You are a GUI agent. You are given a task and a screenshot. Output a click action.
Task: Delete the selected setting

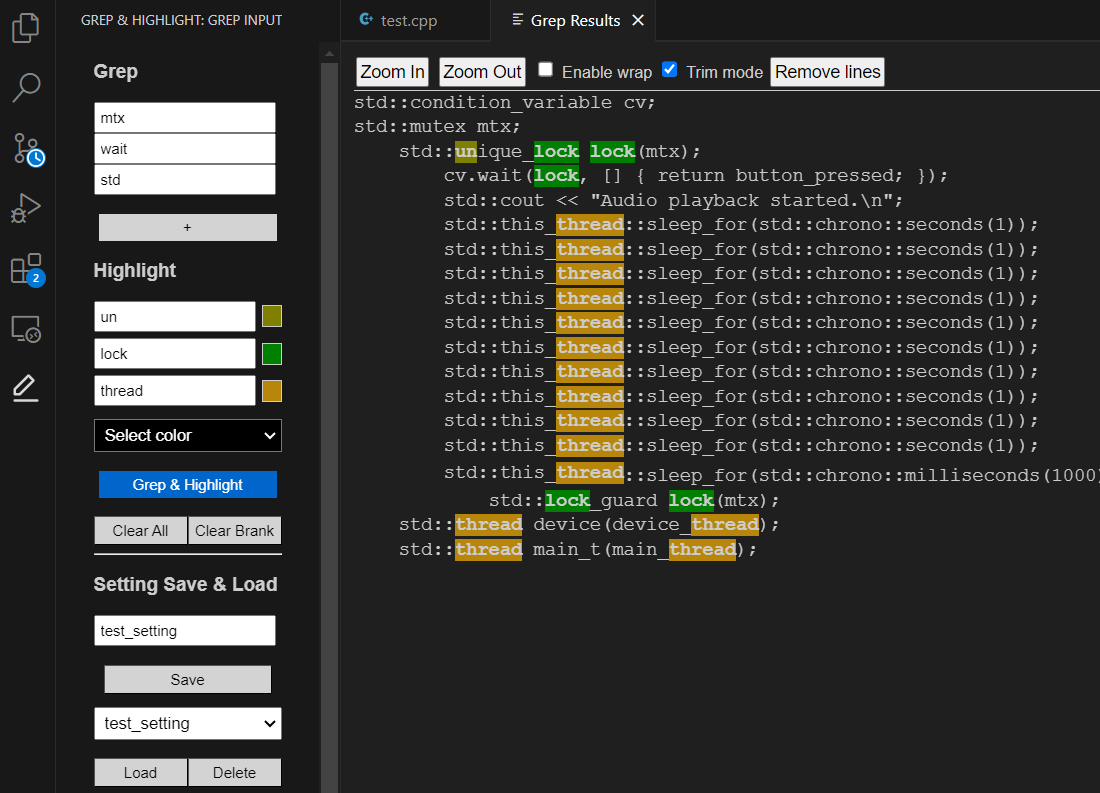coord(234,773)
